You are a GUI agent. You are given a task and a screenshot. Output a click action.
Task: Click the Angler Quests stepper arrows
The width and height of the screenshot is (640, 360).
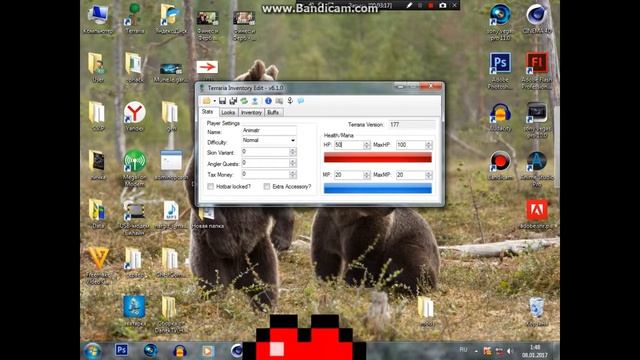293,163
